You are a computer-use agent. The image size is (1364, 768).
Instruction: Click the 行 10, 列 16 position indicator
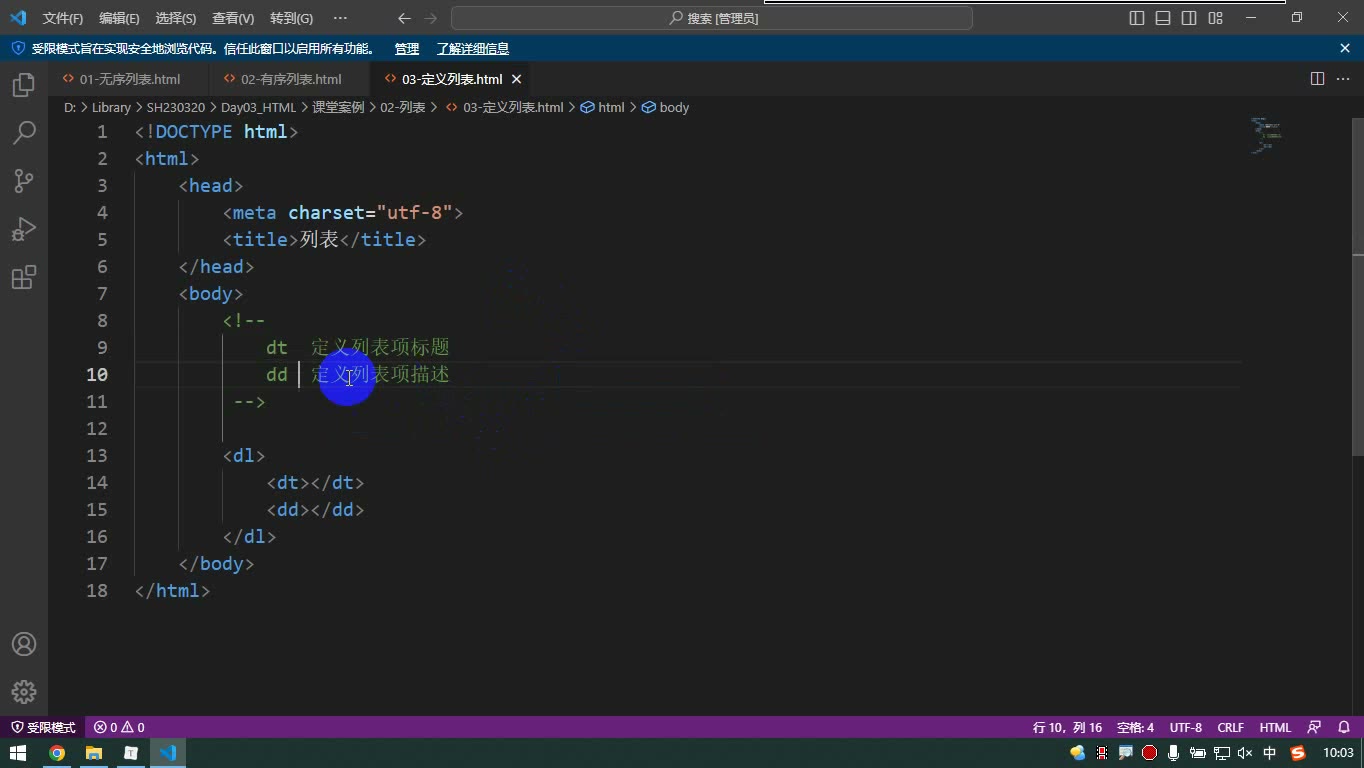(x=1067, y=727)
